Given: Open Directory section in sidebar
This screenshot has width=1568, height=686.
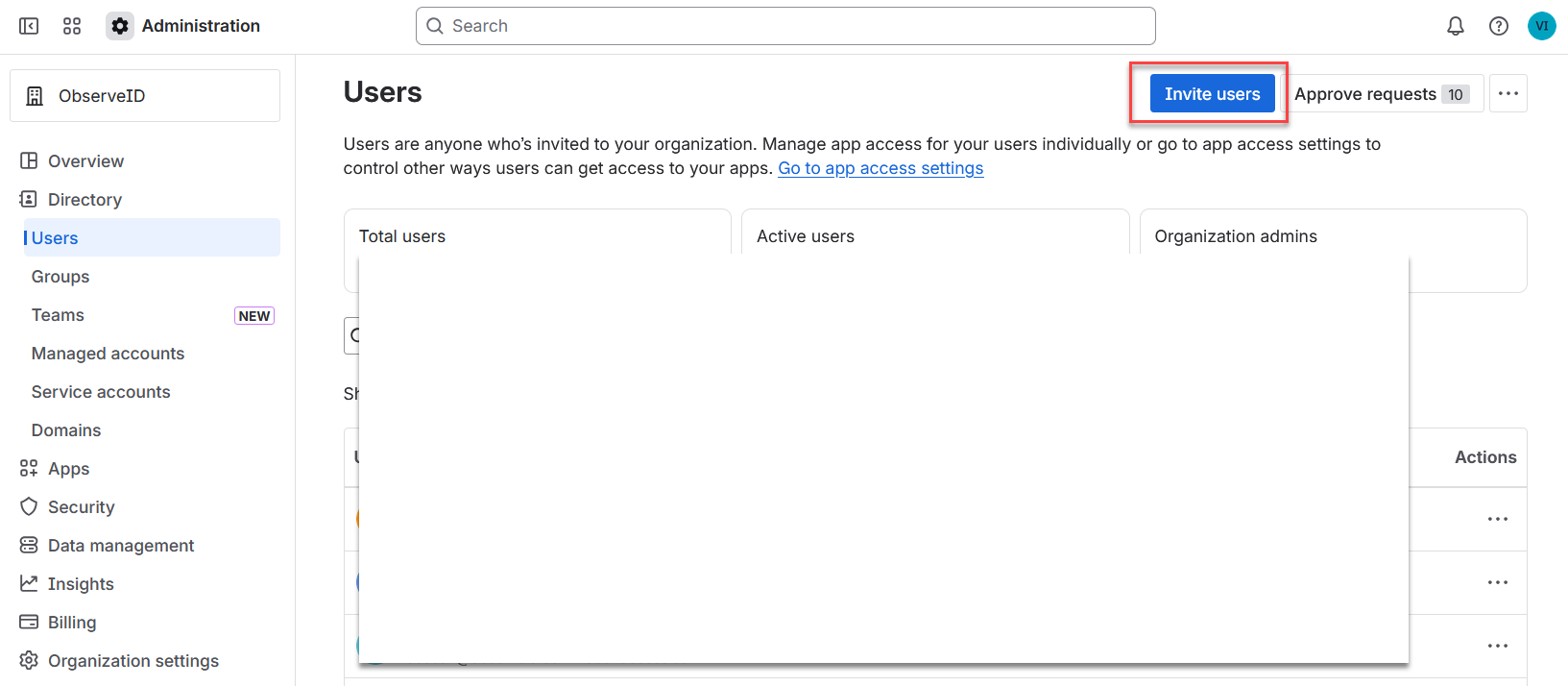Looking at the screenshot, I should 84,199.
